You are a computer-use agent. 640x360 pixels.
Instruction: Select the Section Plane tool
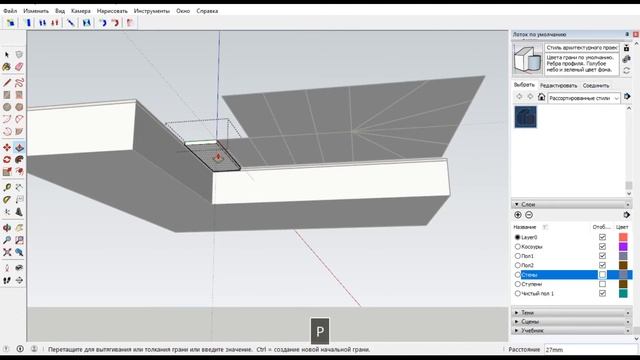[19, 280]
